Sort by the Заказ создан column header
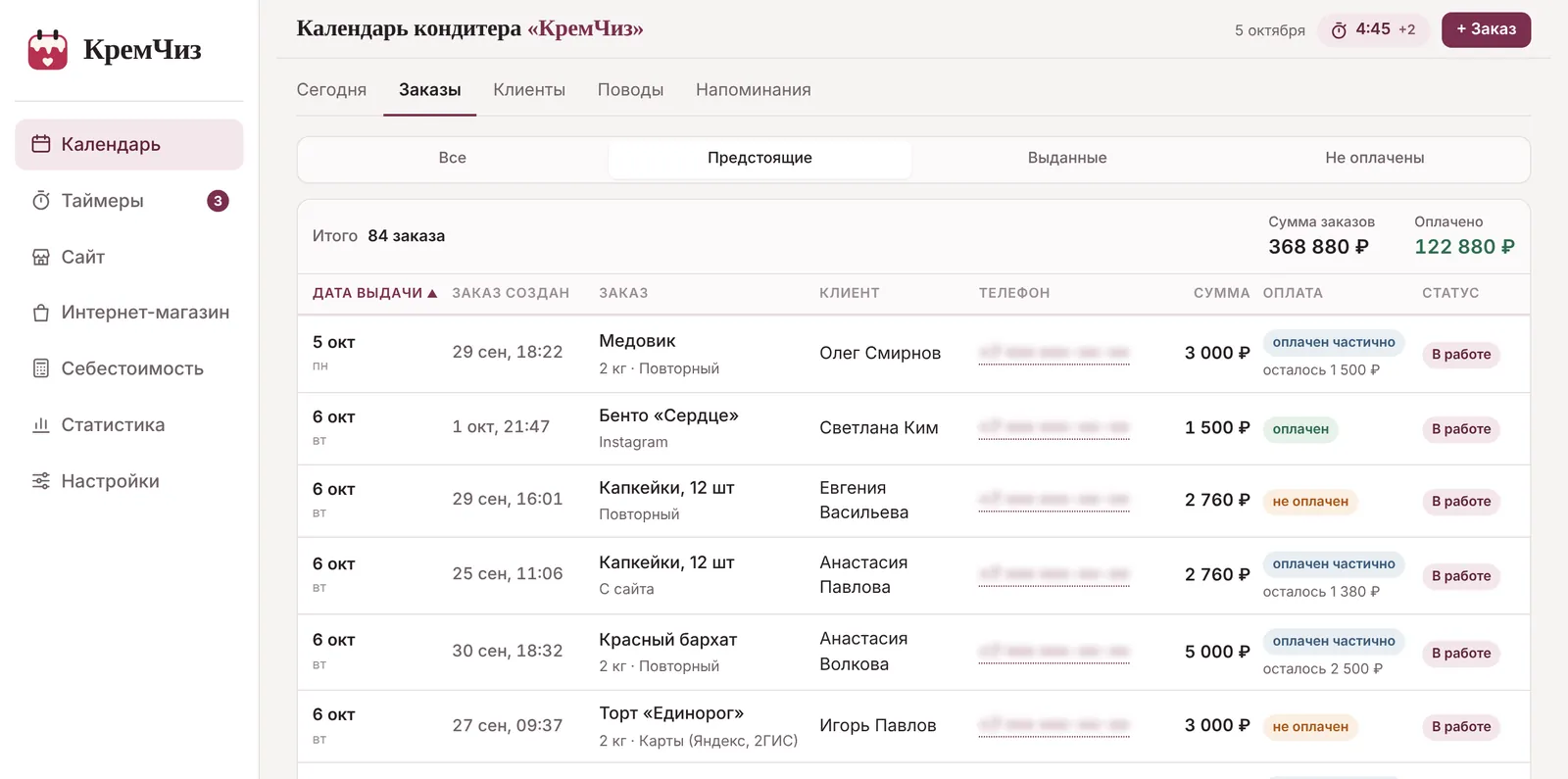 [x=511, y=293]
